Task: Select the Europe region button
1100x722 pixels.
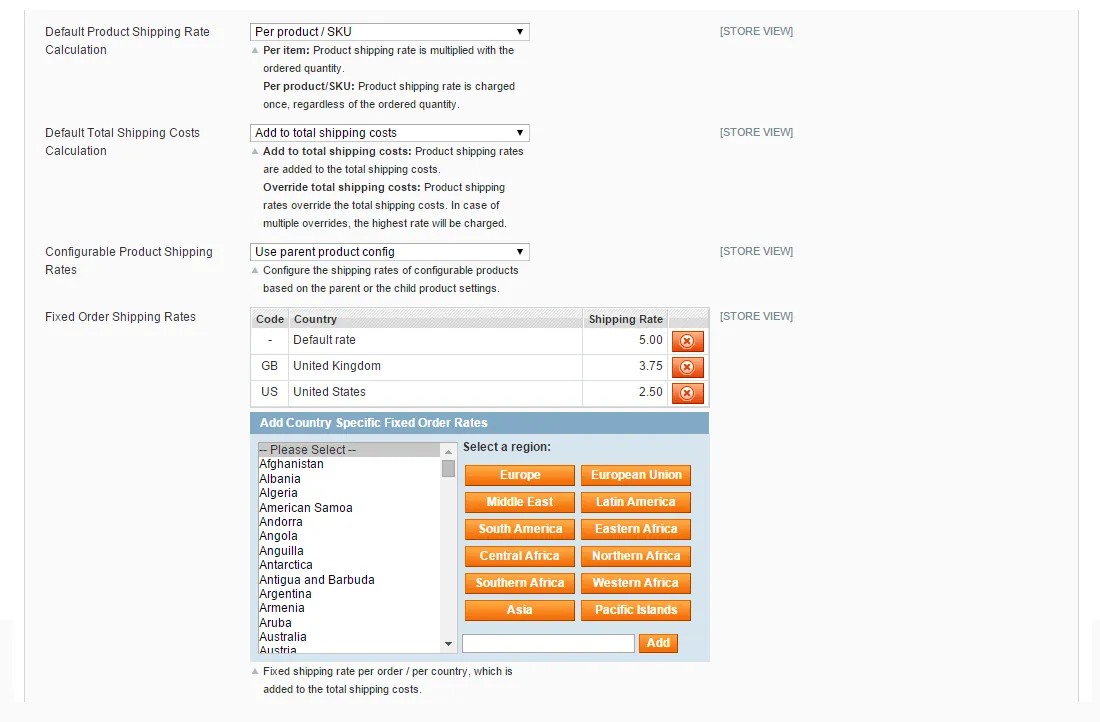Action: (520, 475)
